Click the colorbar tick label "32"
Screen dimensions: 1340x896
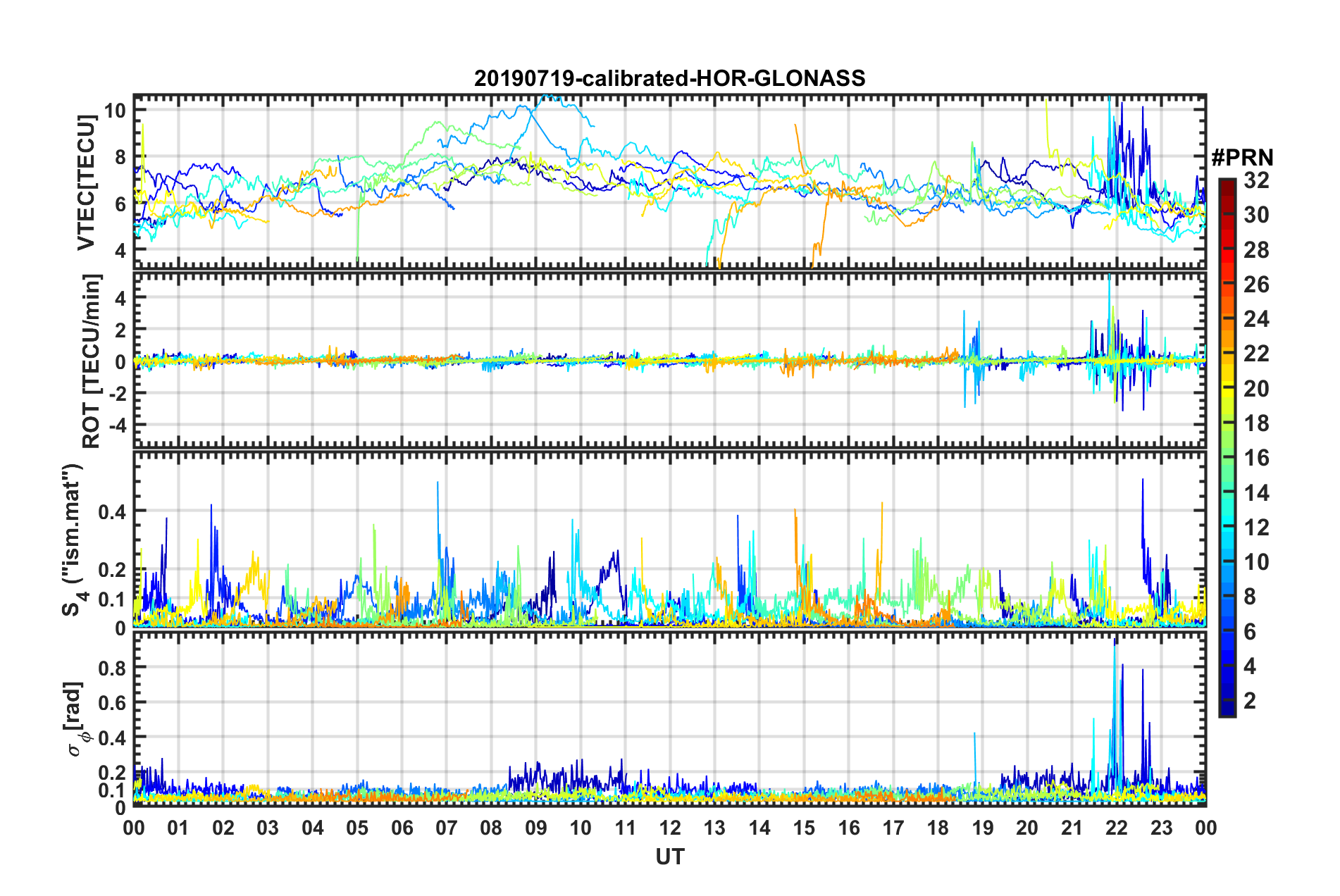click(x=1256, y=180)
